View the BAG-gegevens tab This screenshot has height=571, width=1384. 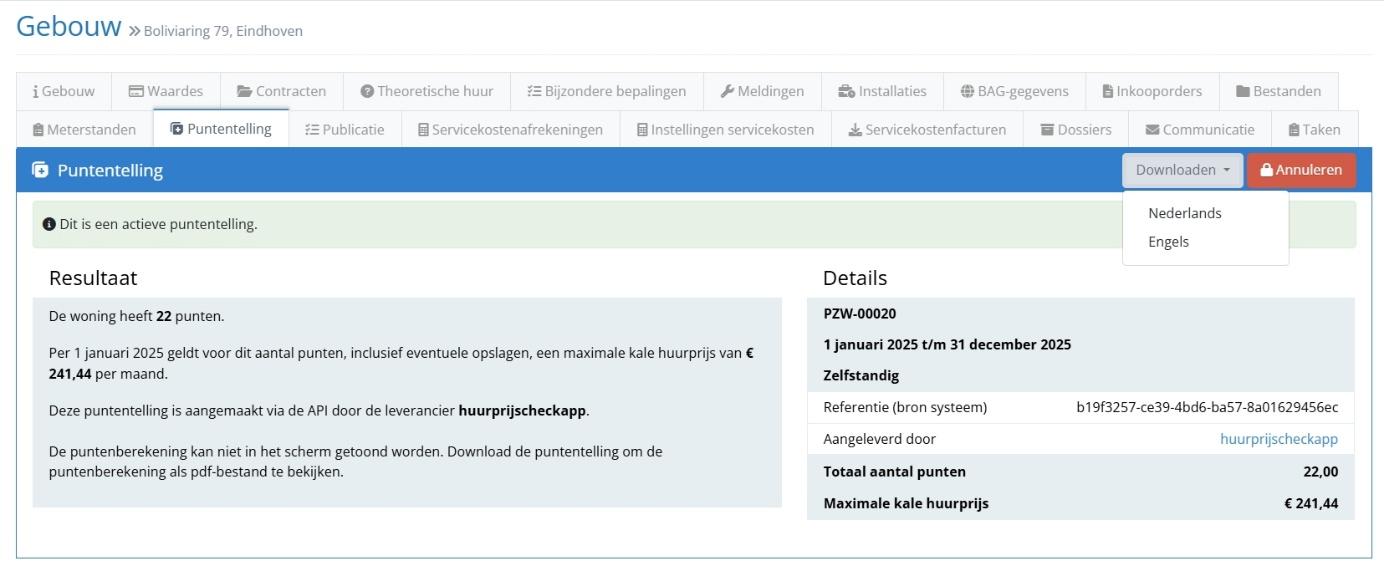click(1014, 91)
